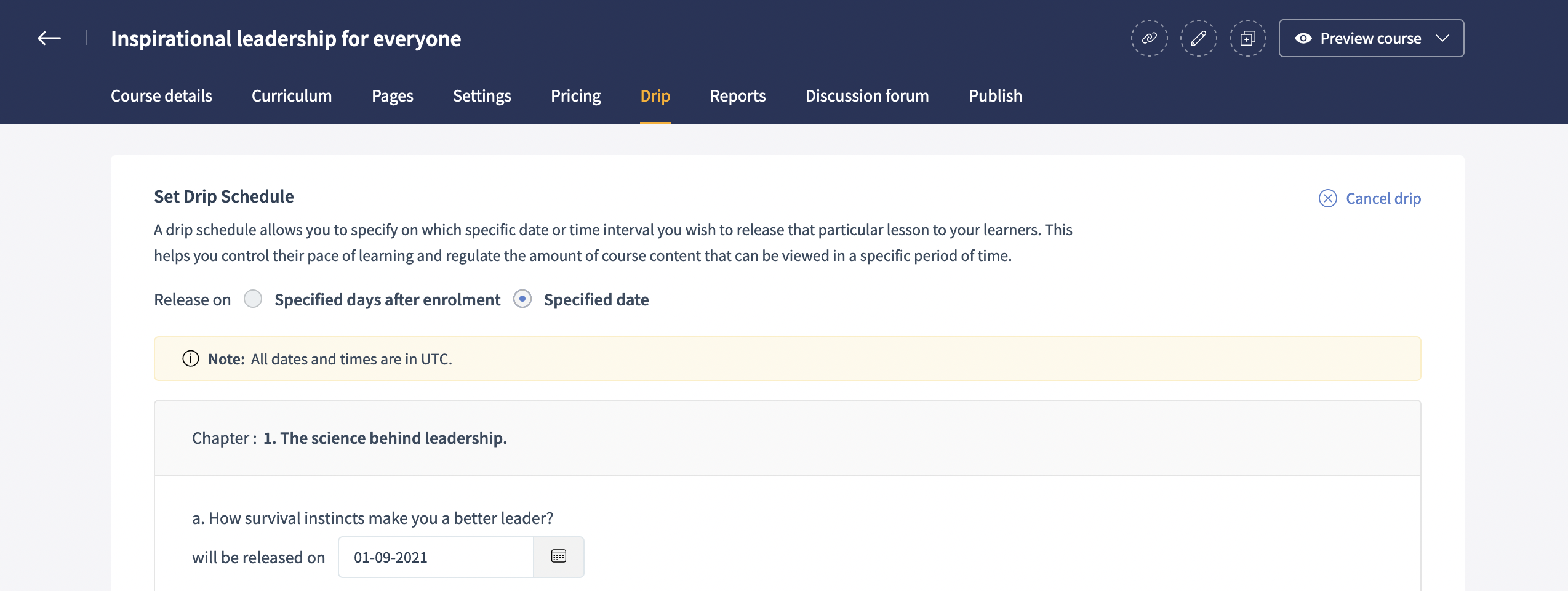The image size is (1568, 591).
Task: Click the duplicate course icon
Action: (1247, 38)
